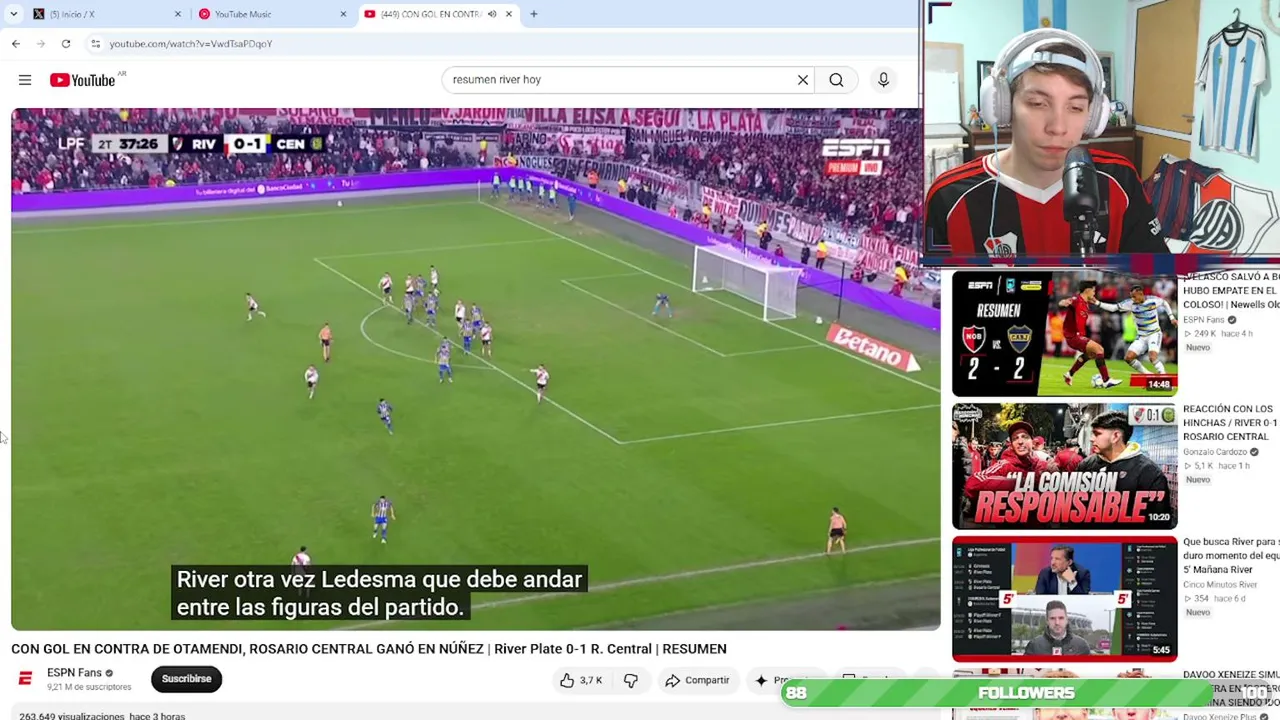Open the Cinco Minutos River video thumbnail
The height and width of the screenshot is (720, 1280).
[1064, 599]
